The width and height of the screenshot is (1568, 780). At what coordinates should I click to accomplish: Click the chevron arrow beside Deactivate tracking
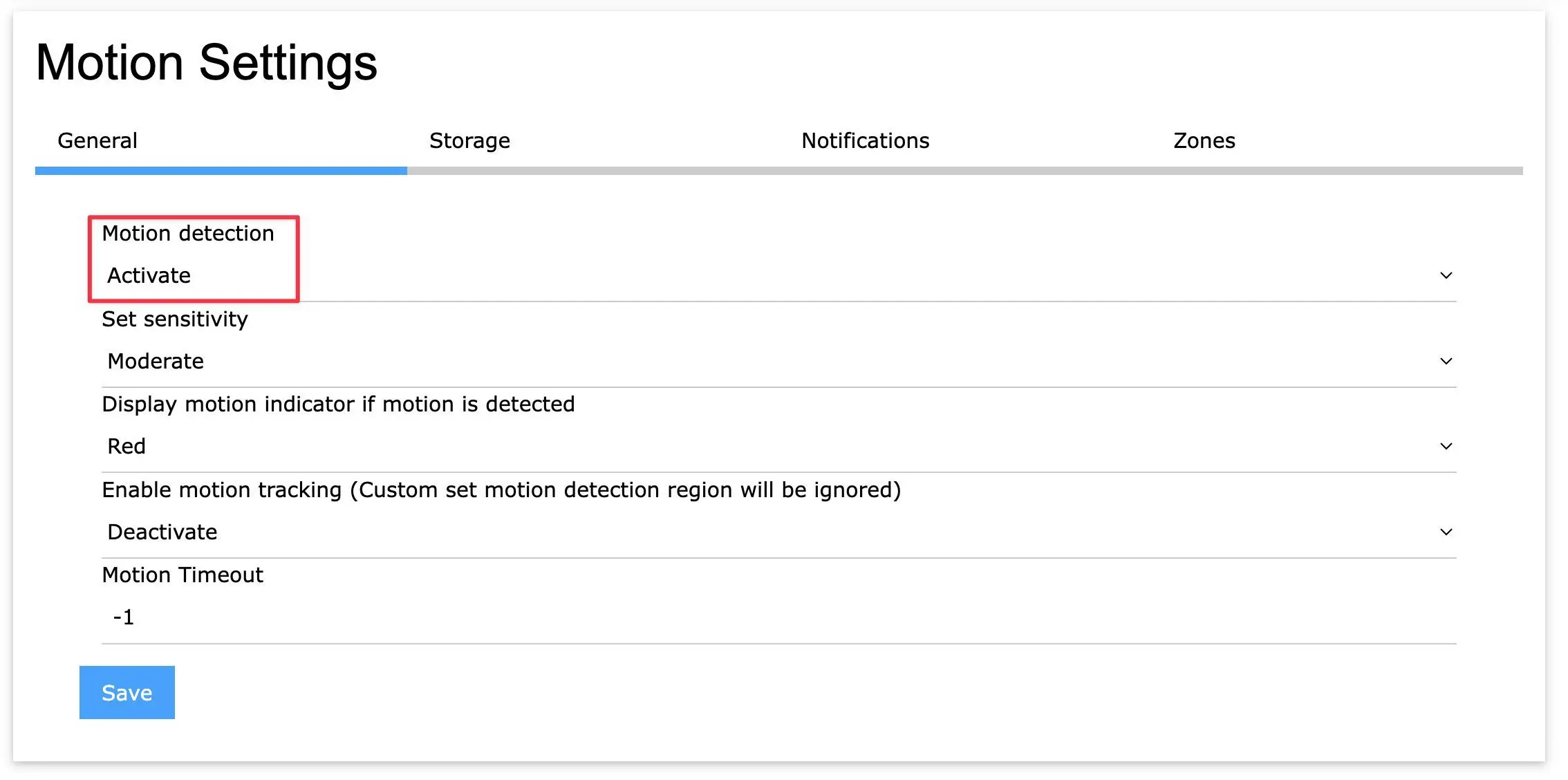coord(1446,532)
